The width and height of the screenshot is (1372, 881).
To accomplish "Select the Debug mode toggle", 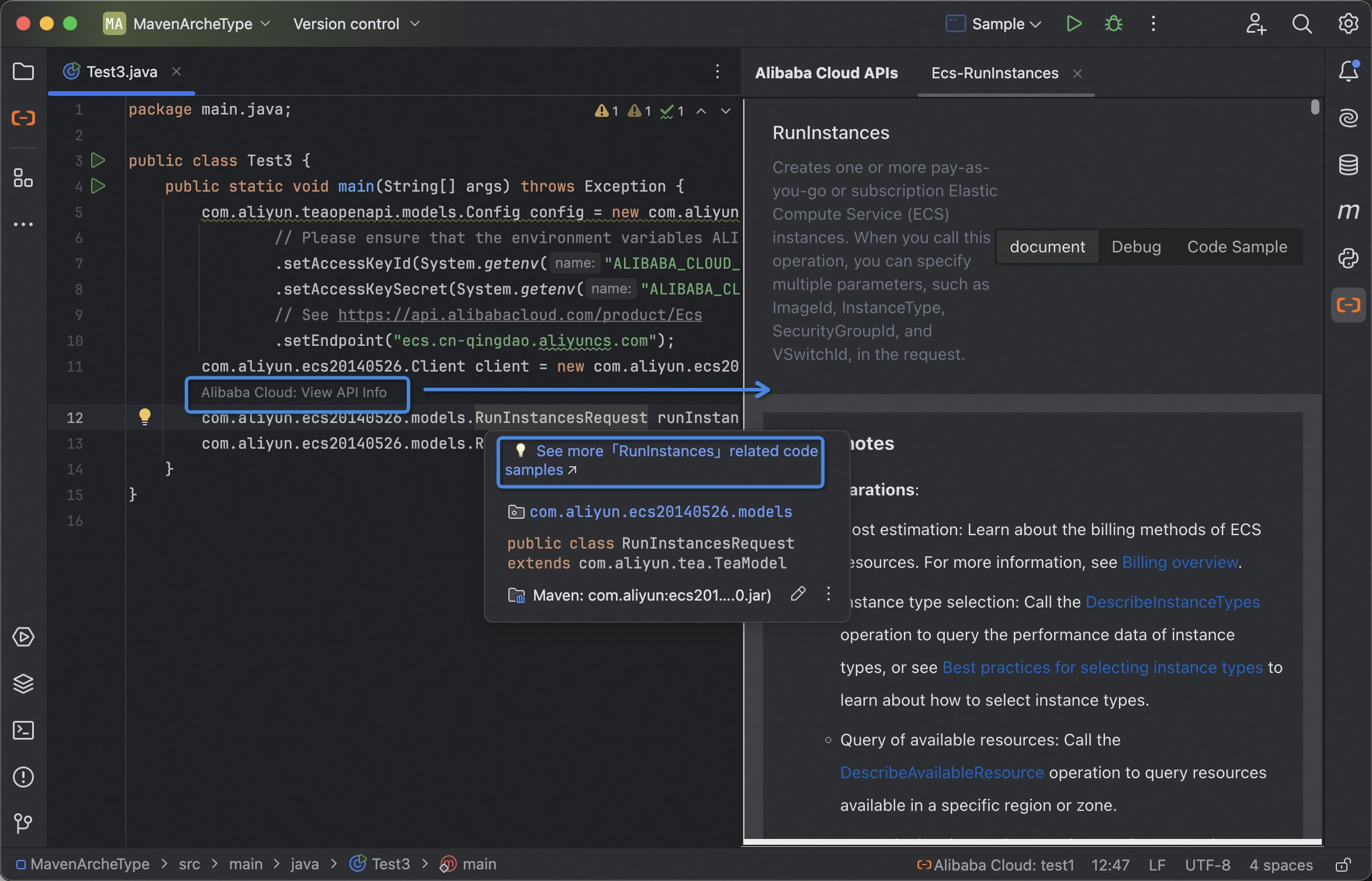I will (1136, 247).
